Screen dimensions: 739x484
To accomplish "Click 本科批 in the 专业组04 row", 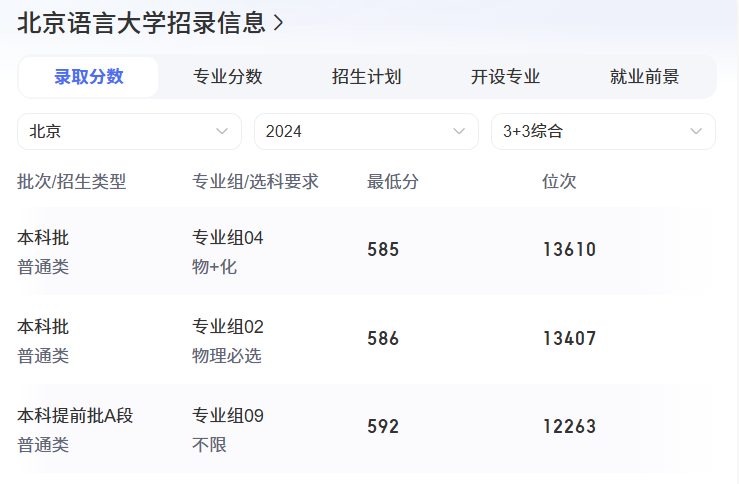I will coord(43,238).
